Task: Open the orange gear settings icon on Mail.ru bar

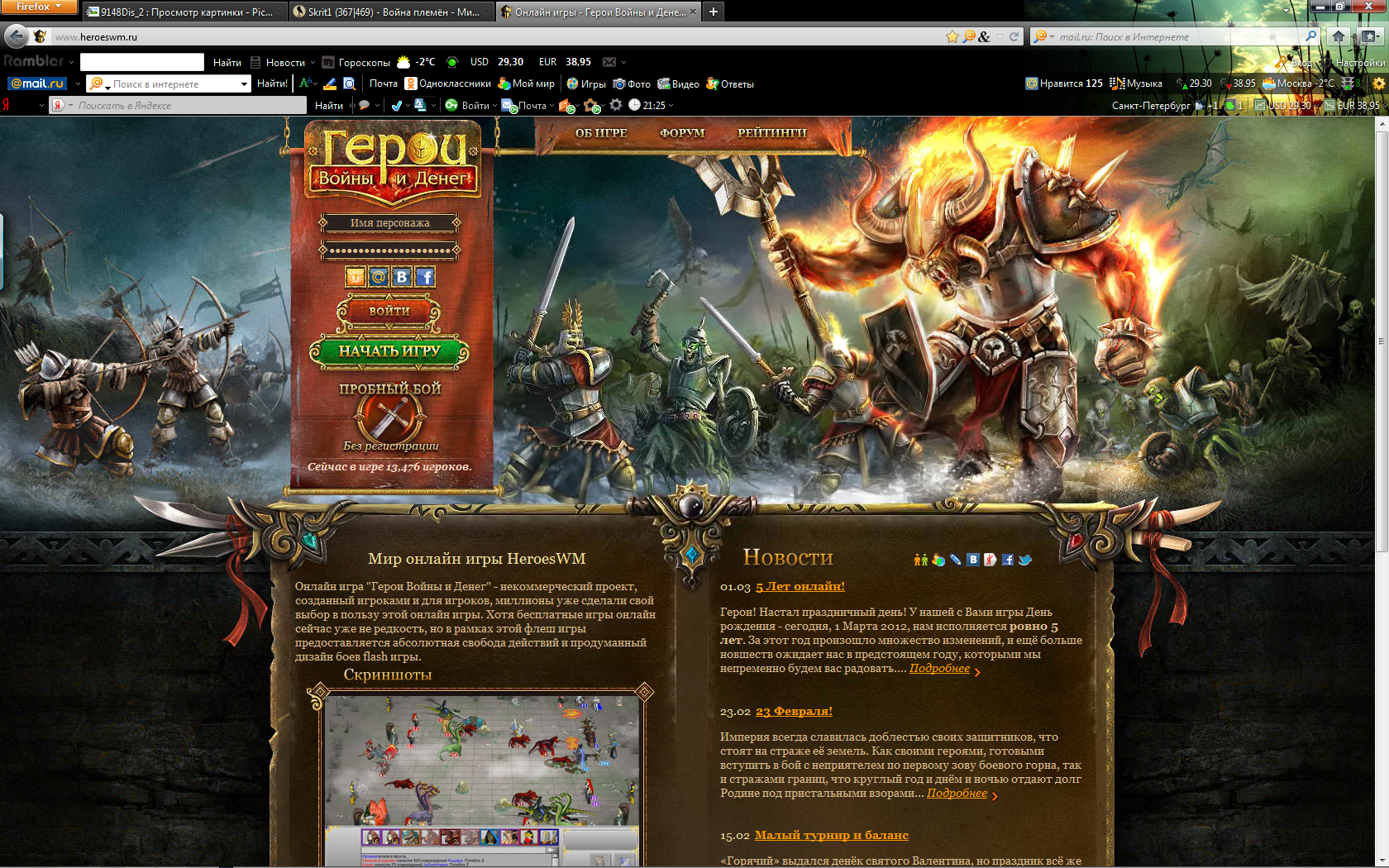Action: (1378, 83)
